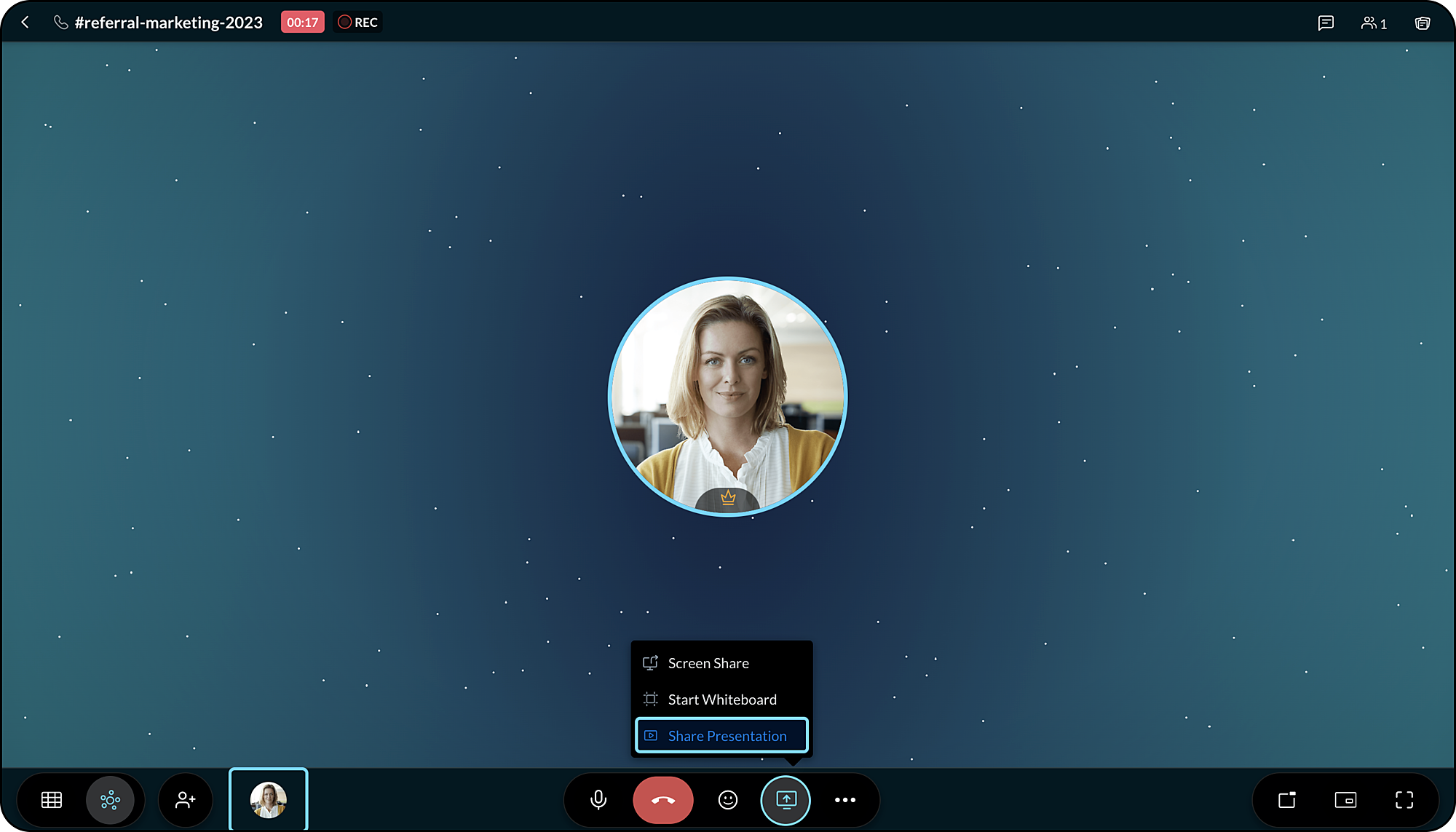Enter fullscreen mode
This screenshot has height=832, width=1456.
click(1404, 800)
